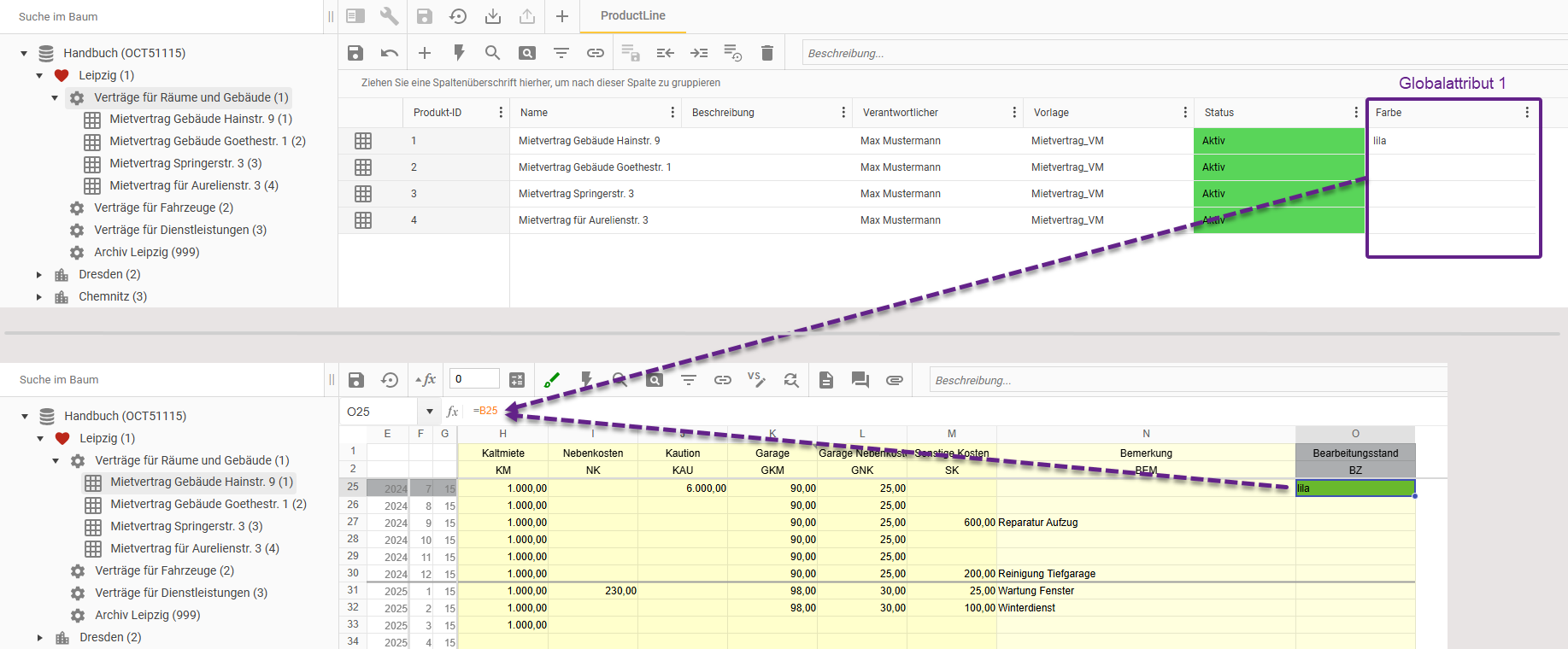
Task: Select the Mietvertrag Springerstr. 3 grid row name
Action: tap(576, 194)
